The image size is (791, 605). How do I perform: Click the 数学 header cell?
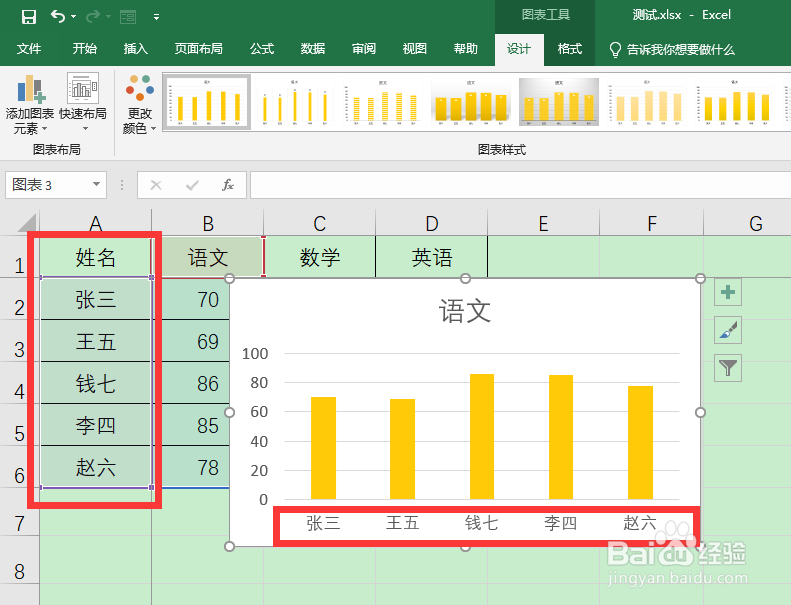320,257
